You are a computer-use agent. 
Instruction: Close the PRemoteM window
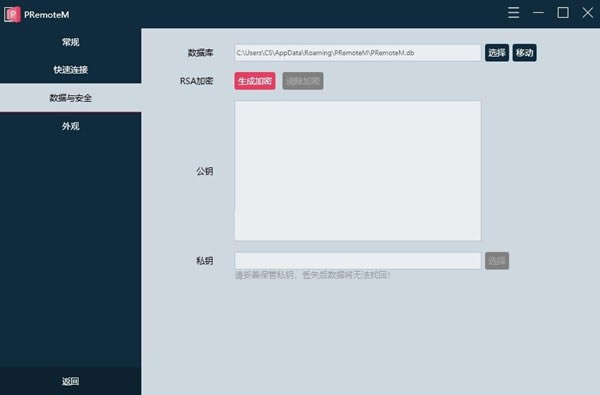(x=587, y=13)
